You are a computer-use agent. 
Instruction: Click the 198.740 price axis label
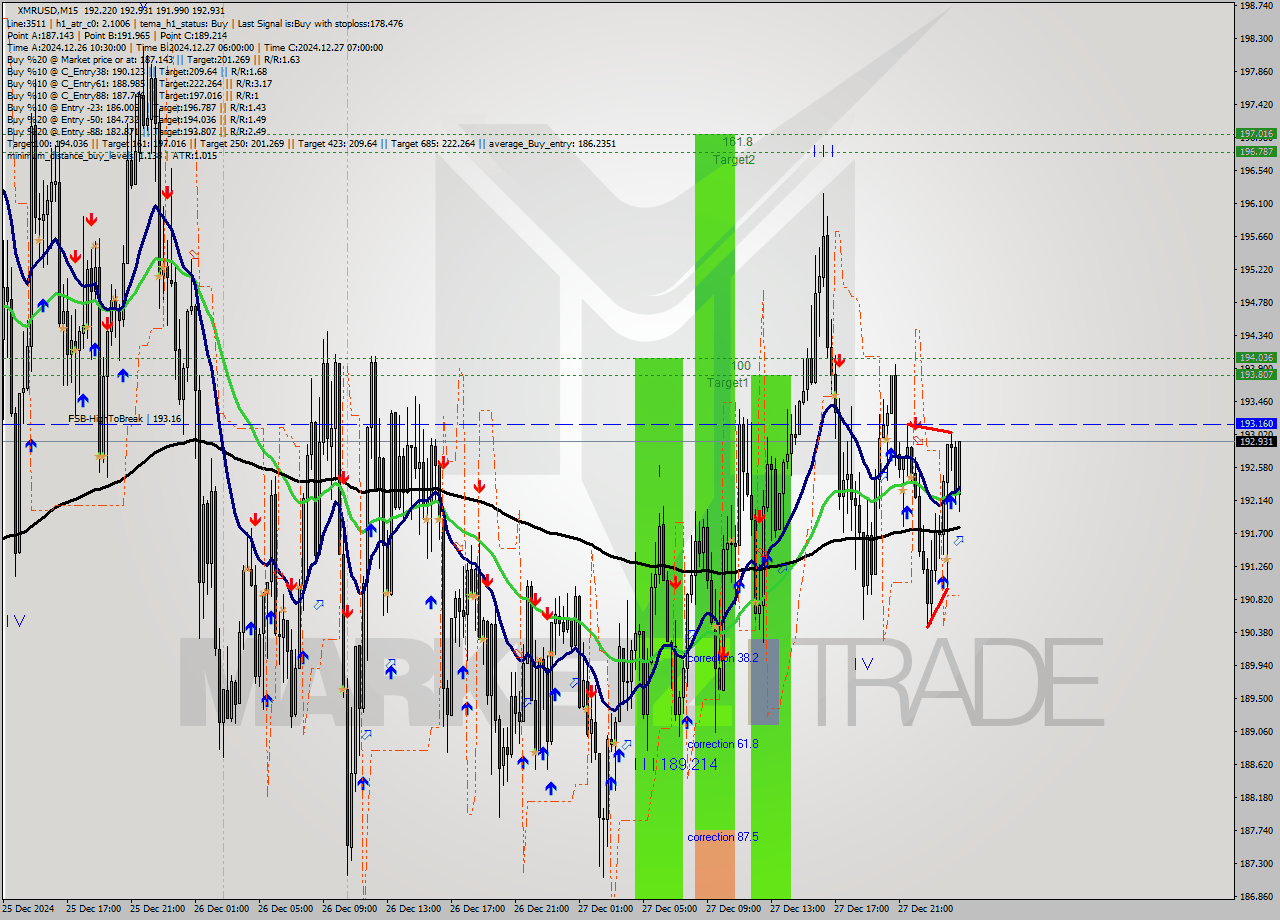click(x=1256, y=6)
